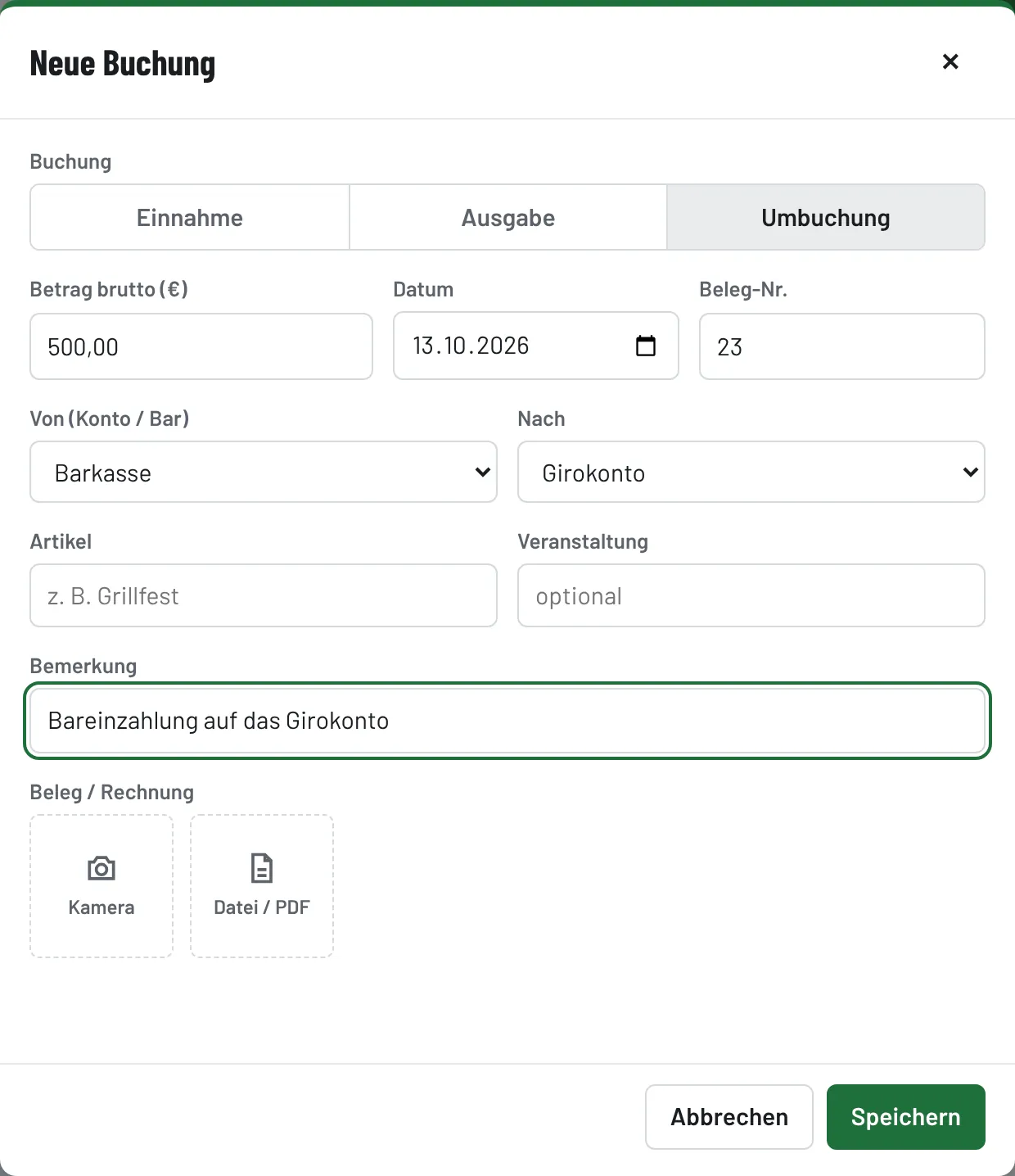Click the Beleg-Nr. label text

click(x=743, y=289)
